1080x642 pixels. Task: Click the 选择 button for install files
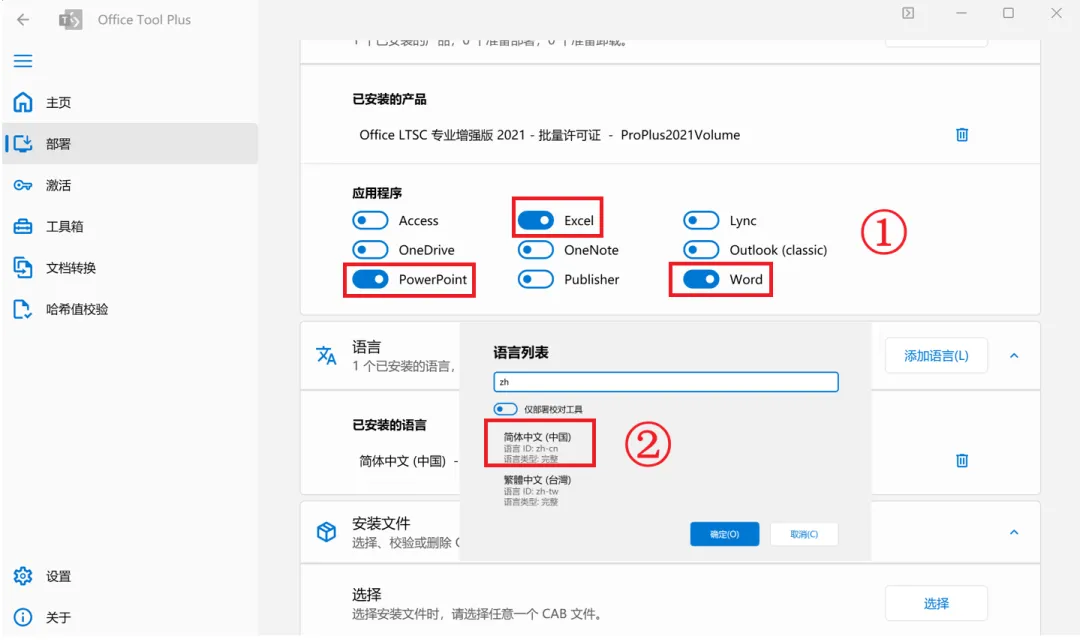coord(936,603)
